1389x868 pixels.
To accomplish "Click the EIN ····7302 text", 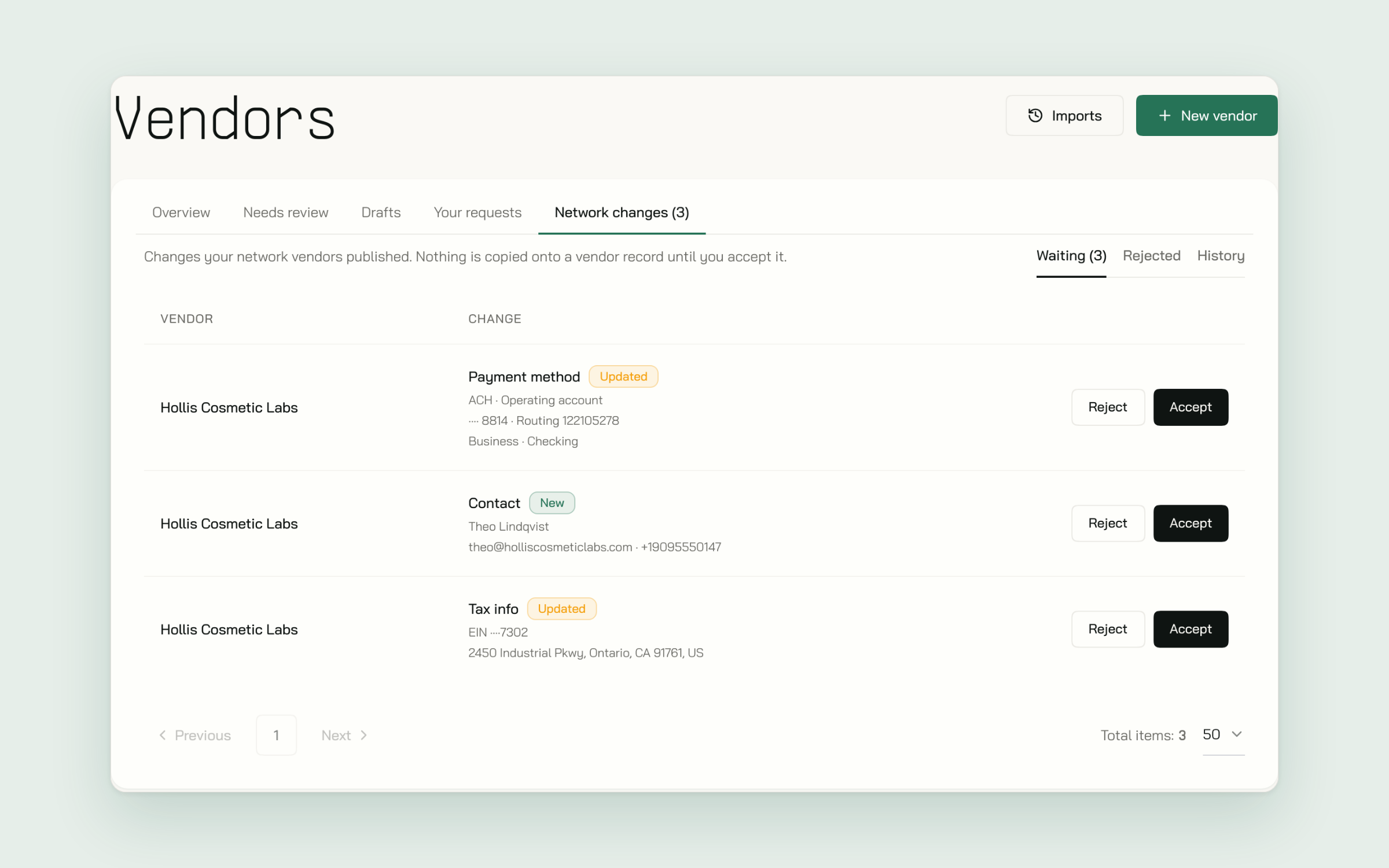I will [498, 632].
